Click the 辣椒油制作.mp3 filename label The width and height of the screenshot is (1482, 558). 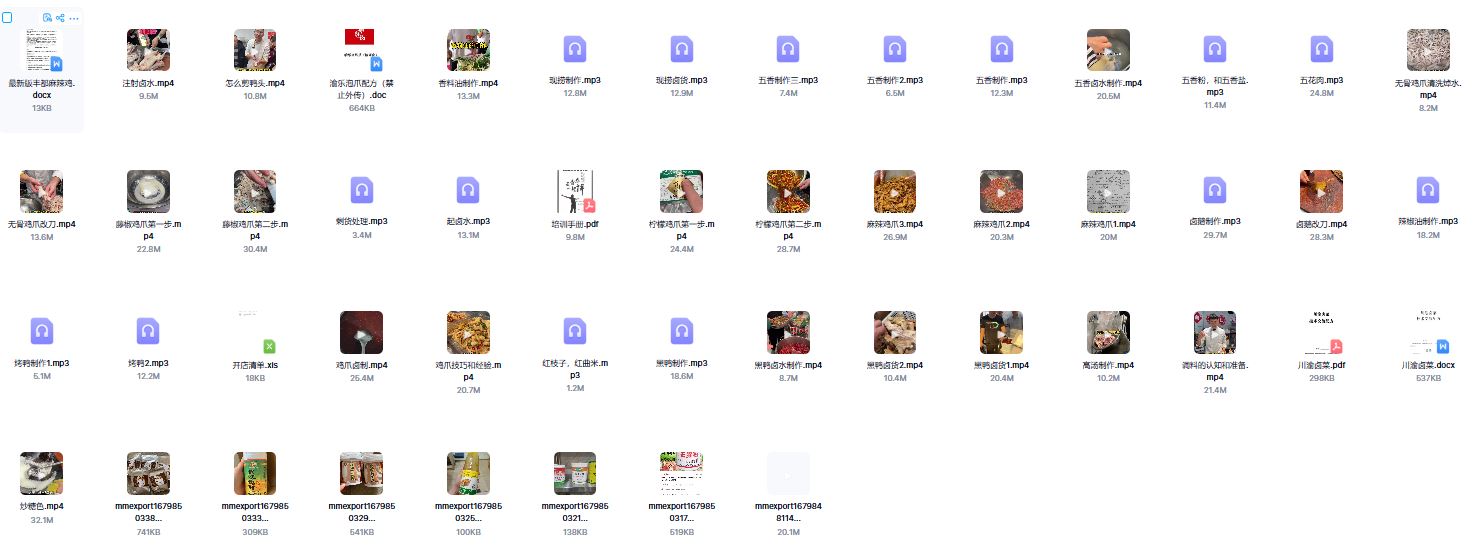click(1428, 221)
